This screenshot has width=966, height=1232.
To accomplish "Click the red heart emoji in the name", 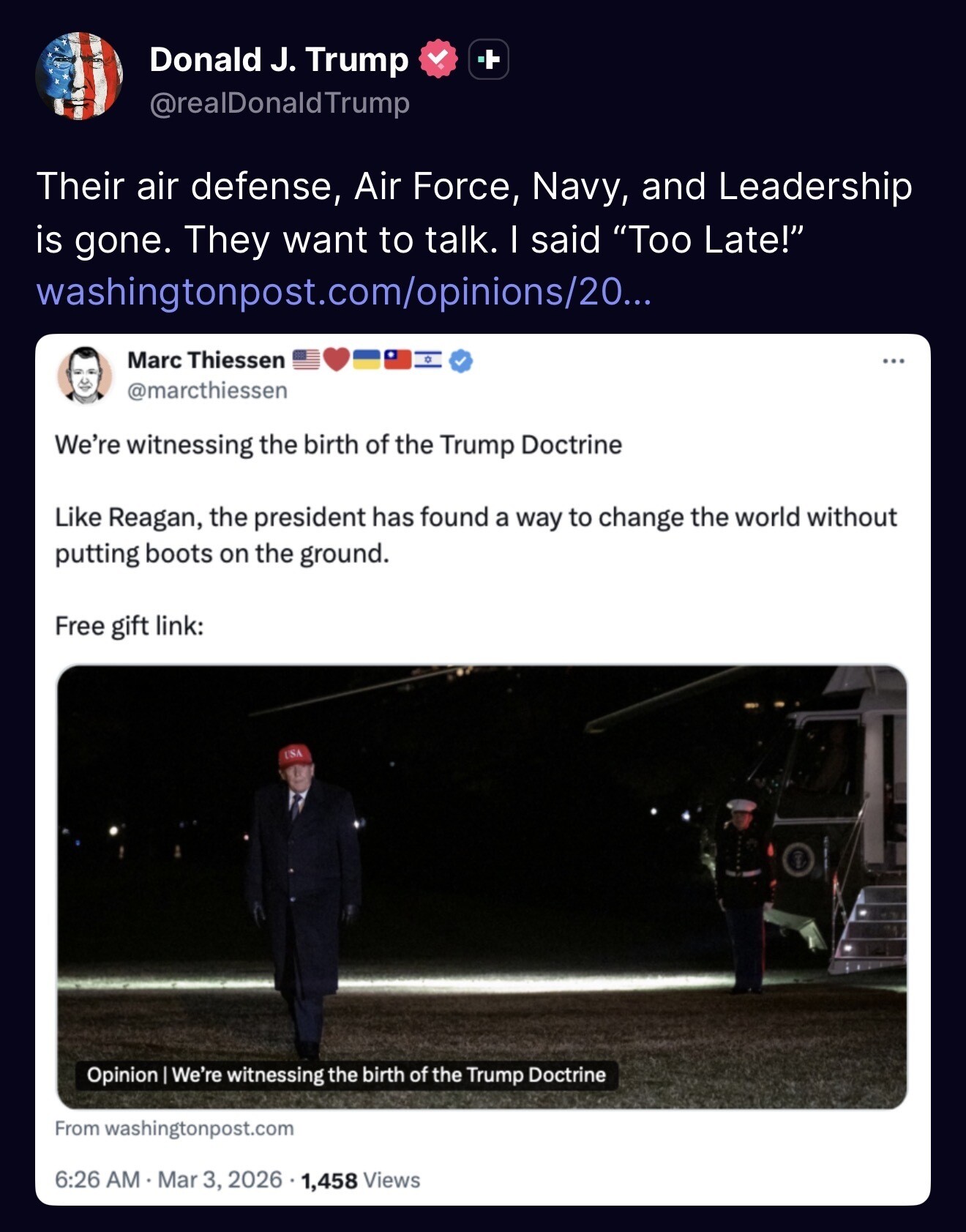I will 337,359.
